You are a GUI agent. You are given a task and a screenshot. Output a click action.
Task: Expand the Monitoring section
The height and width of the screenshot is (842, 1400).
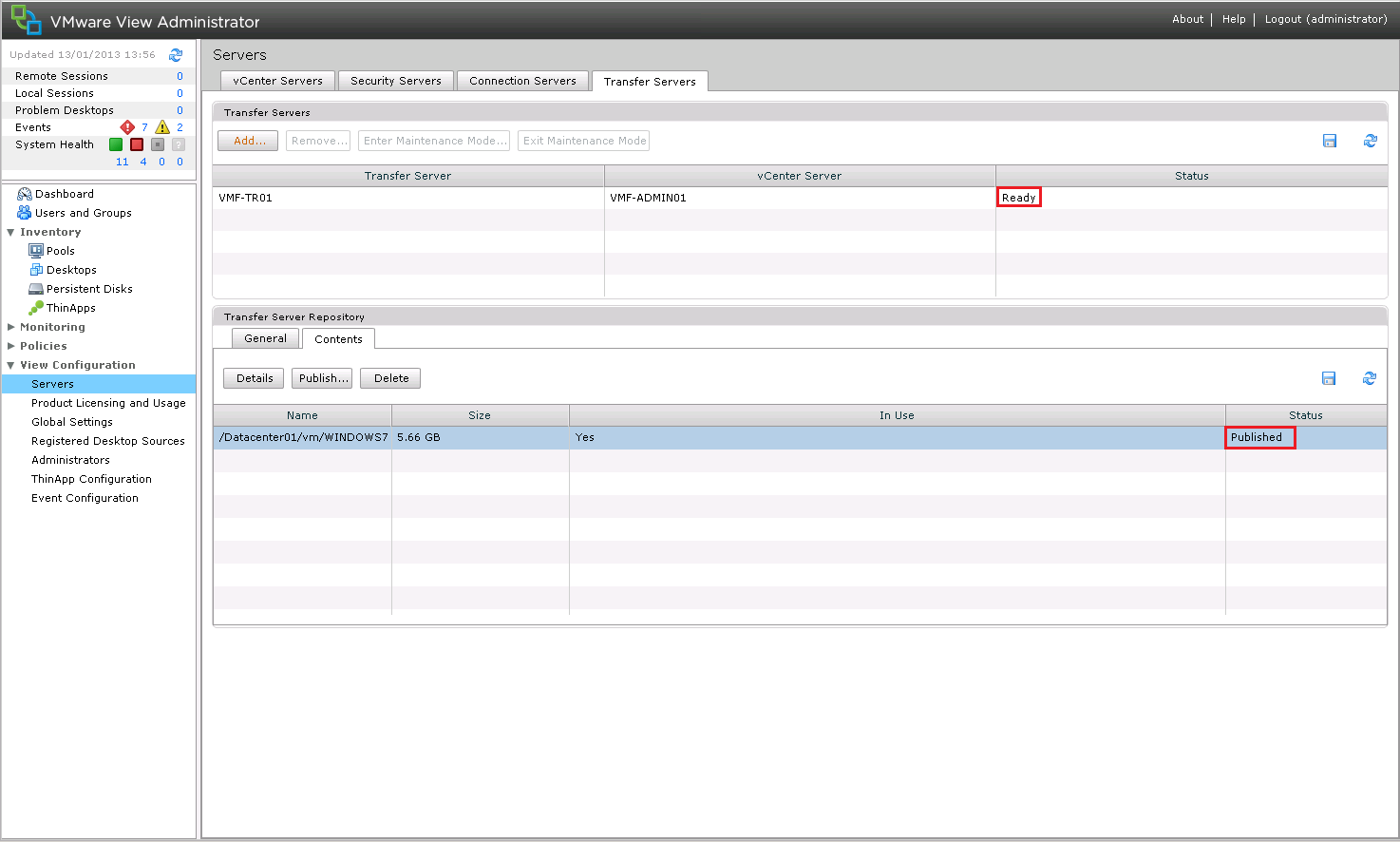(11, 327)
